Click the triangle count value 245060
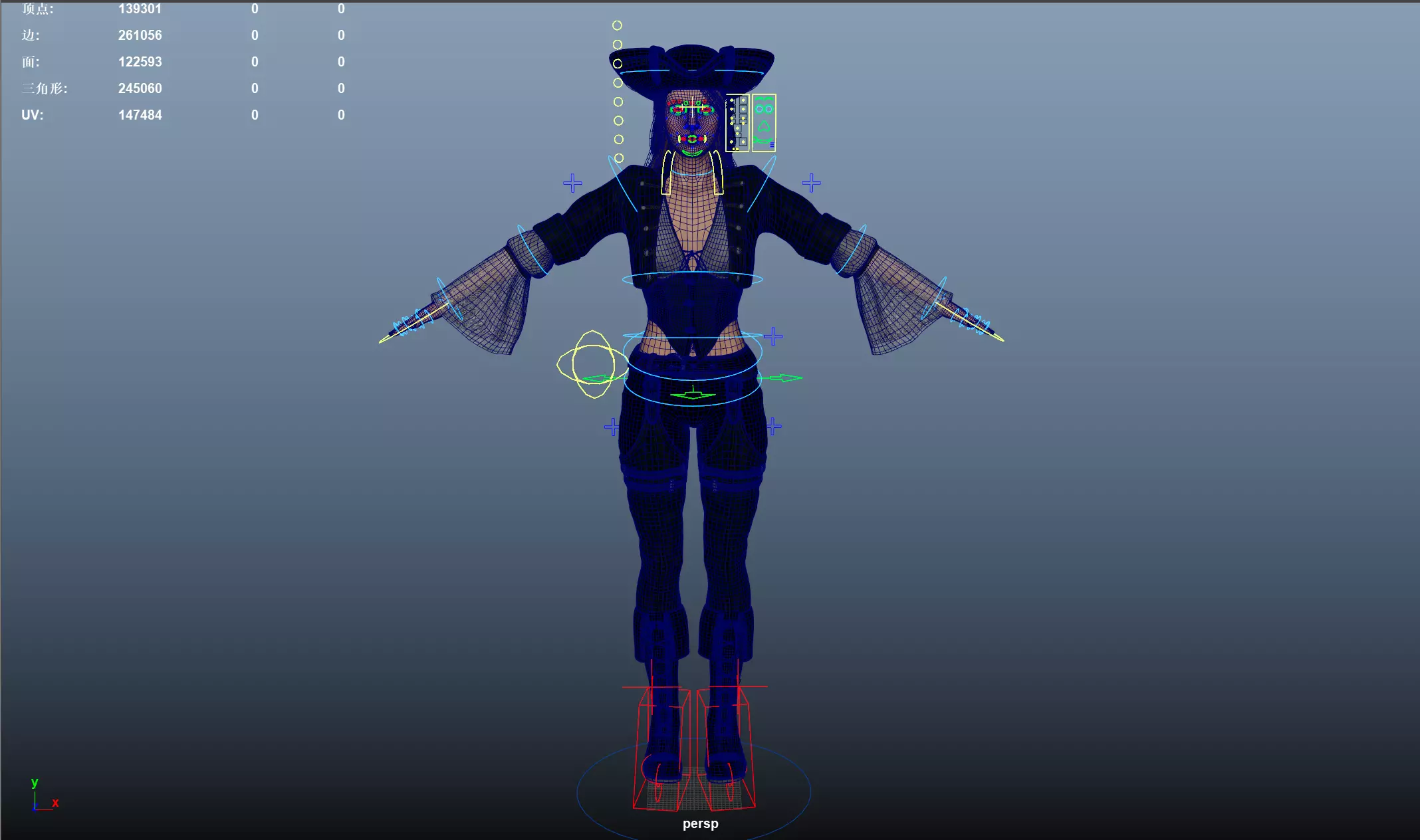The width and height of the screenshot is (1420, 840). pos(140,88)
